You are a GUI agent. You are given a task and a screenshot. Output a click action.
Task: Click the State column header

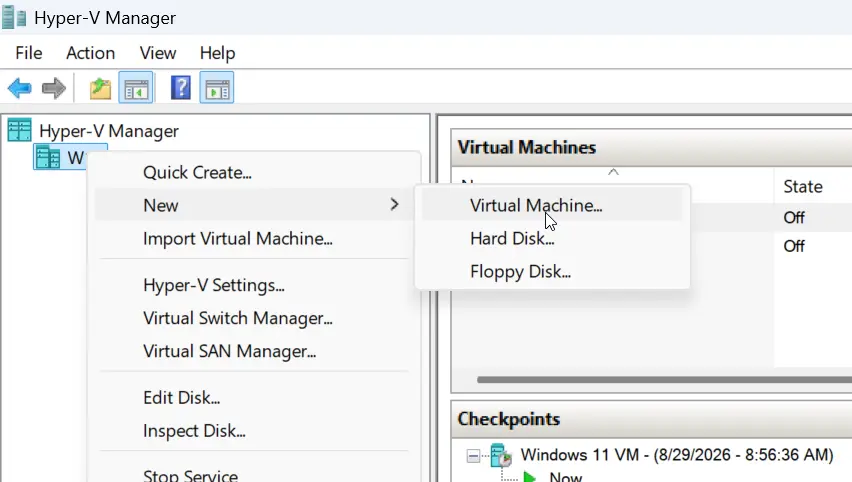pyautogui.click(x=813, y=186)
